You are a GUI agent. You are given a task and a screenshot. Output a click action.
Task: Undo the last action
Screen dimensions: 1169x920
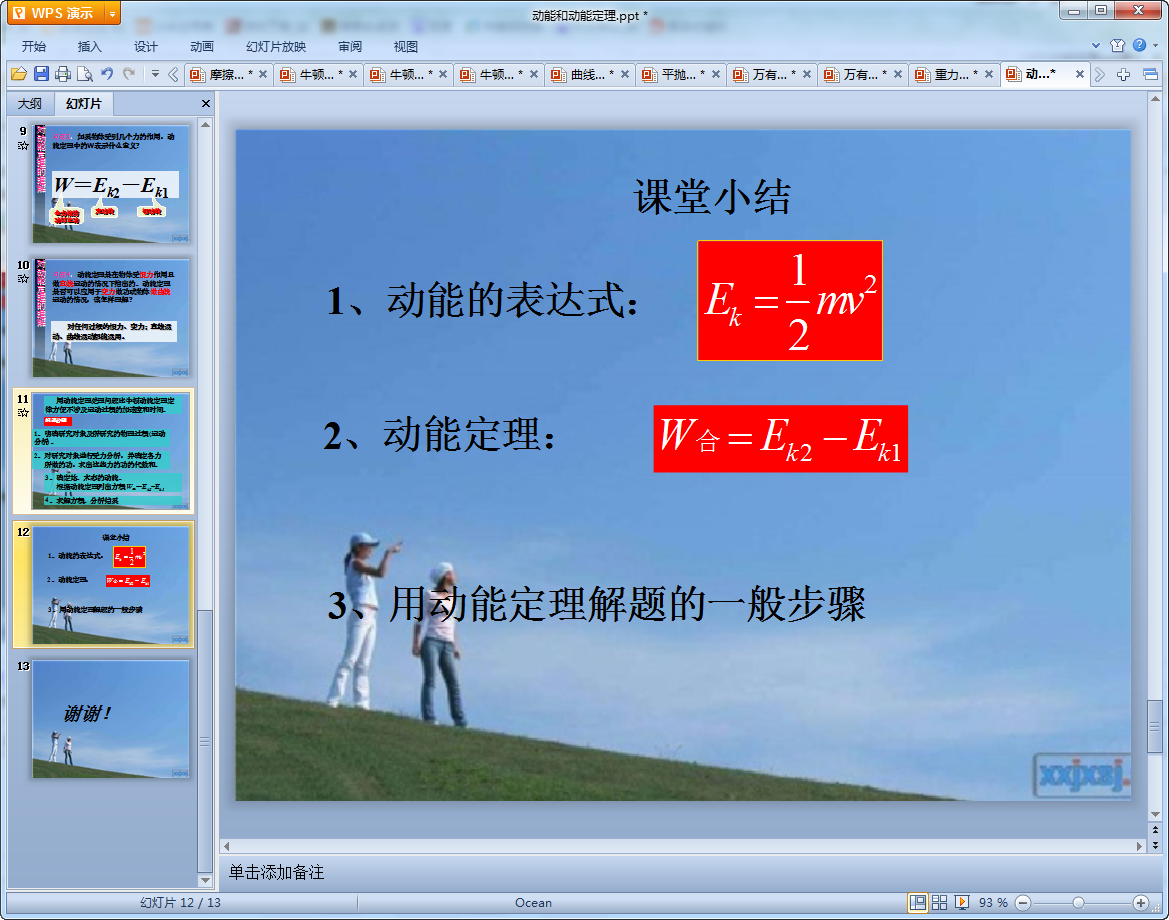[107, 73]
